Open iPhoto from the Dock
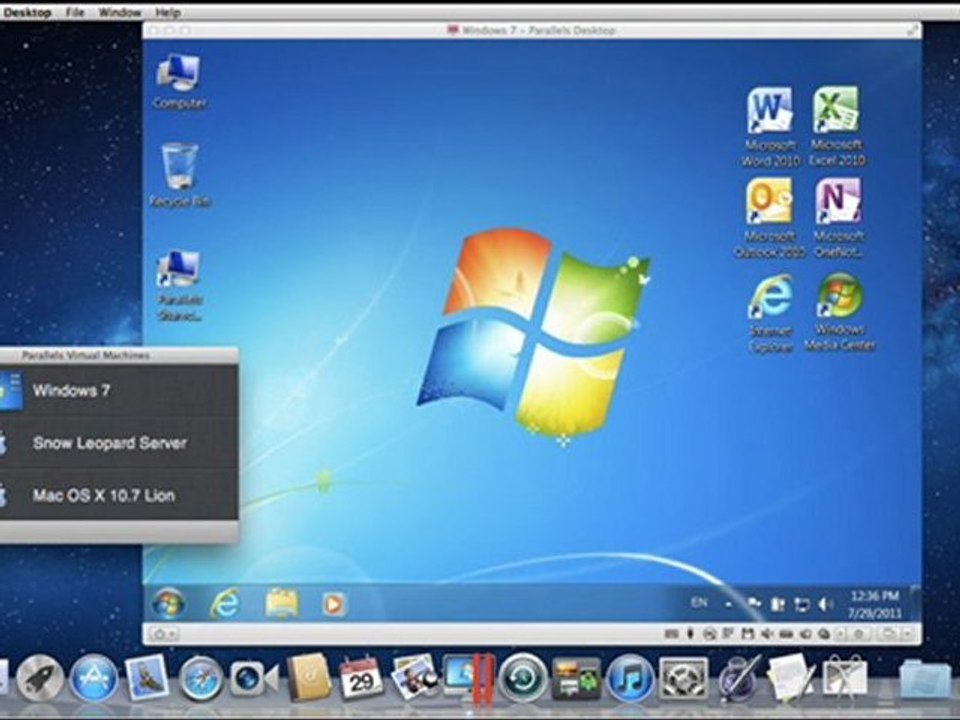 point(414,677)
